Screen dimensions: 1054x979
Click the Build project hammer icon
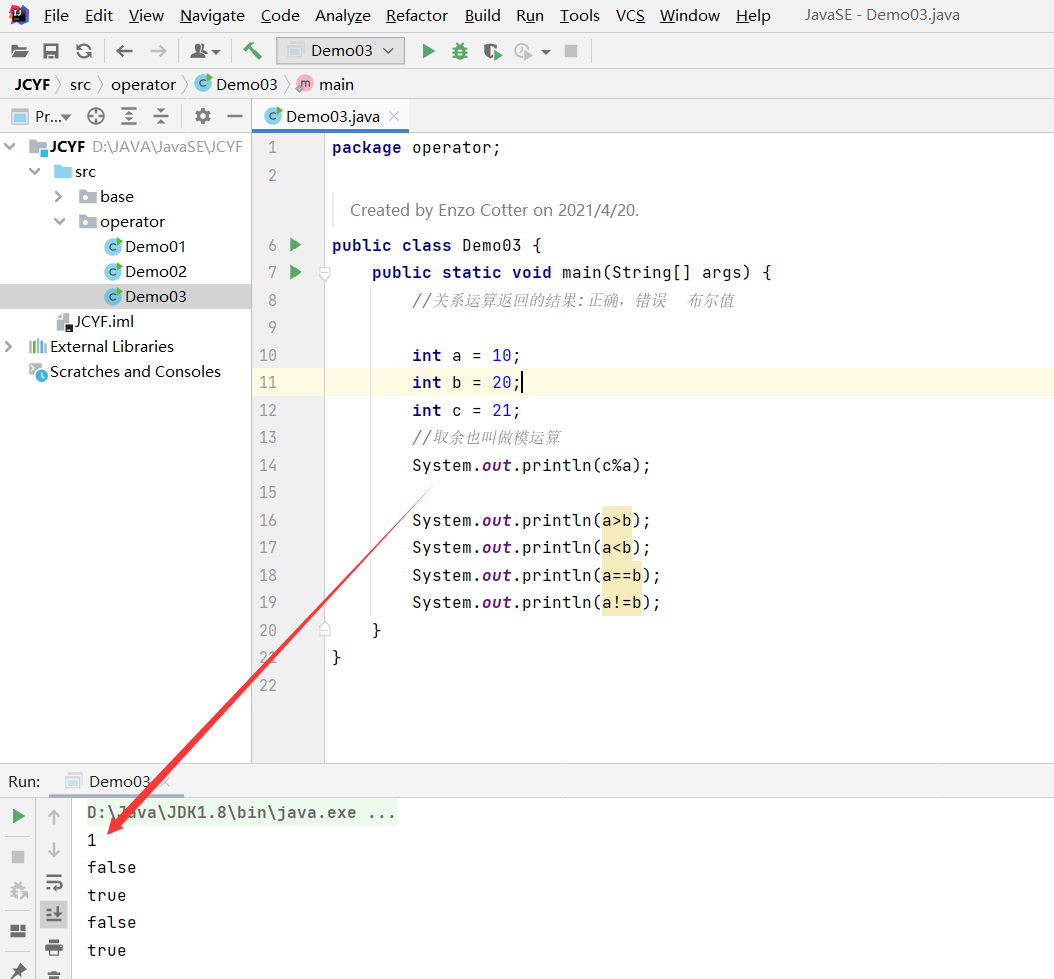pos(252,50)
